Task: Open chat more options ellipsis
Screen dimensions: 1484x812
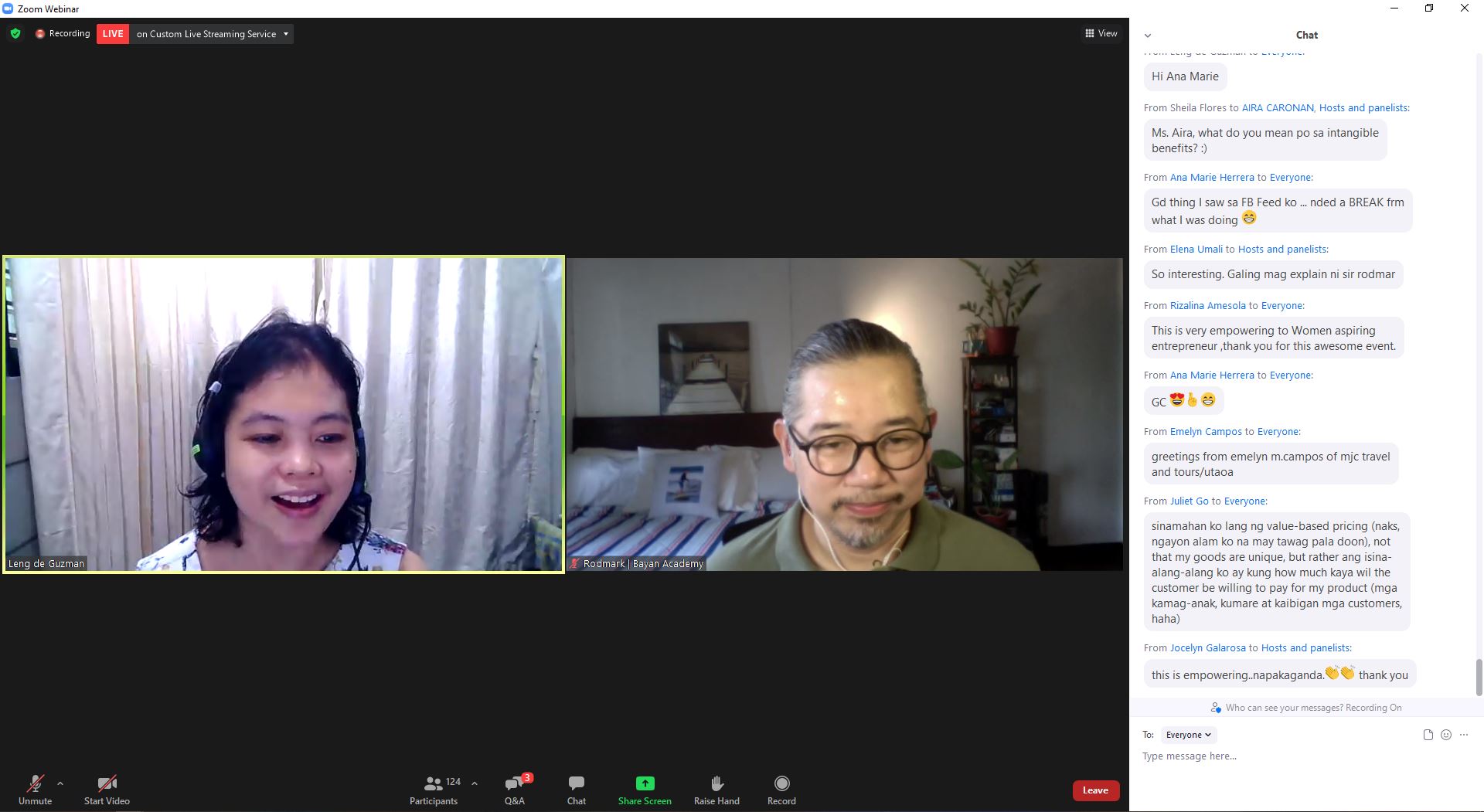Action: pos(1464,735)
